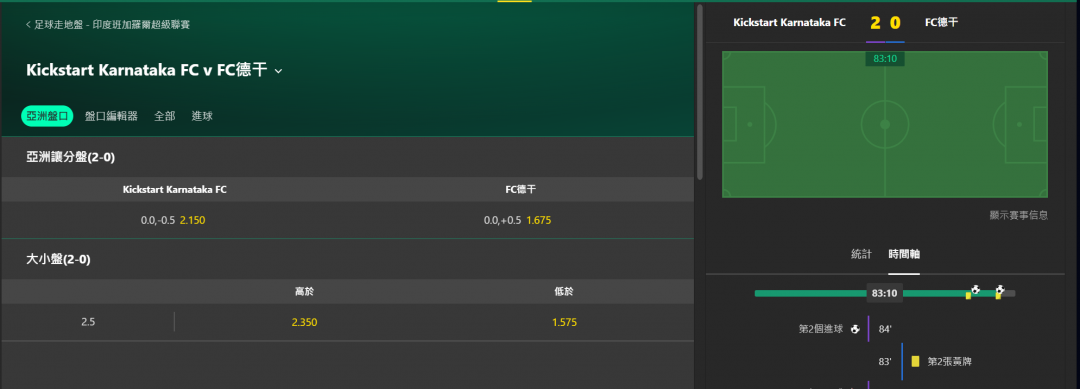Click the soccer ball icon beside 第2個進球
This screenshot has height=389, width=1080.
tap(855, 329)
